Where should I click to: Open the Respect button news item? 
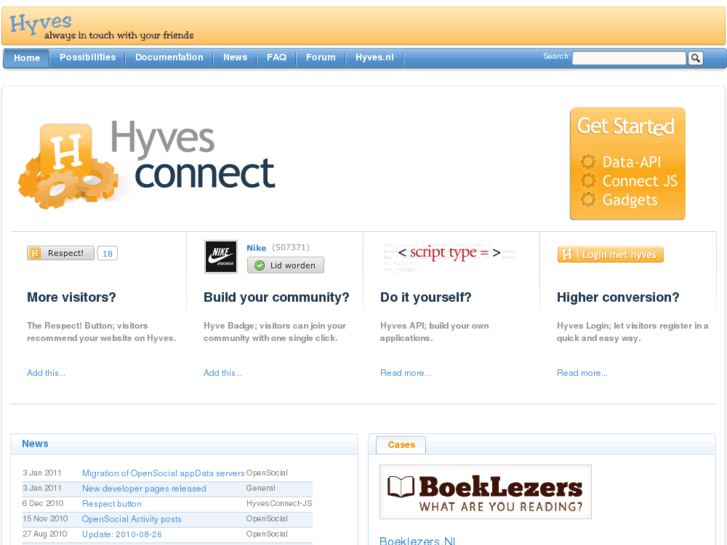pos(112,504)
